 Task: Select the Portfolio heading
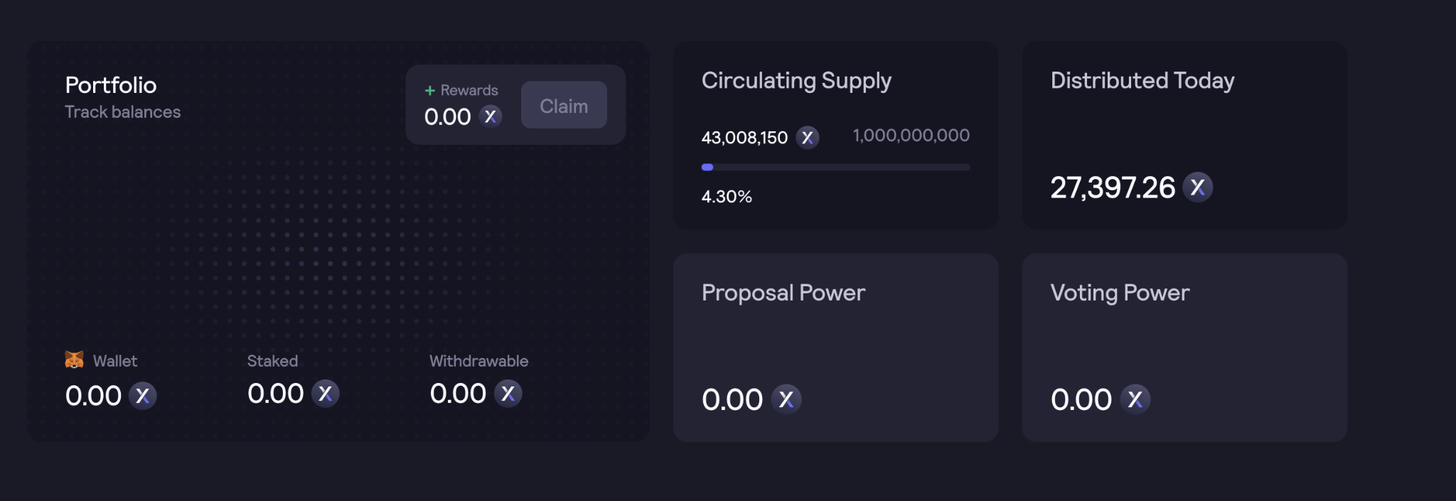click(111, 85)
